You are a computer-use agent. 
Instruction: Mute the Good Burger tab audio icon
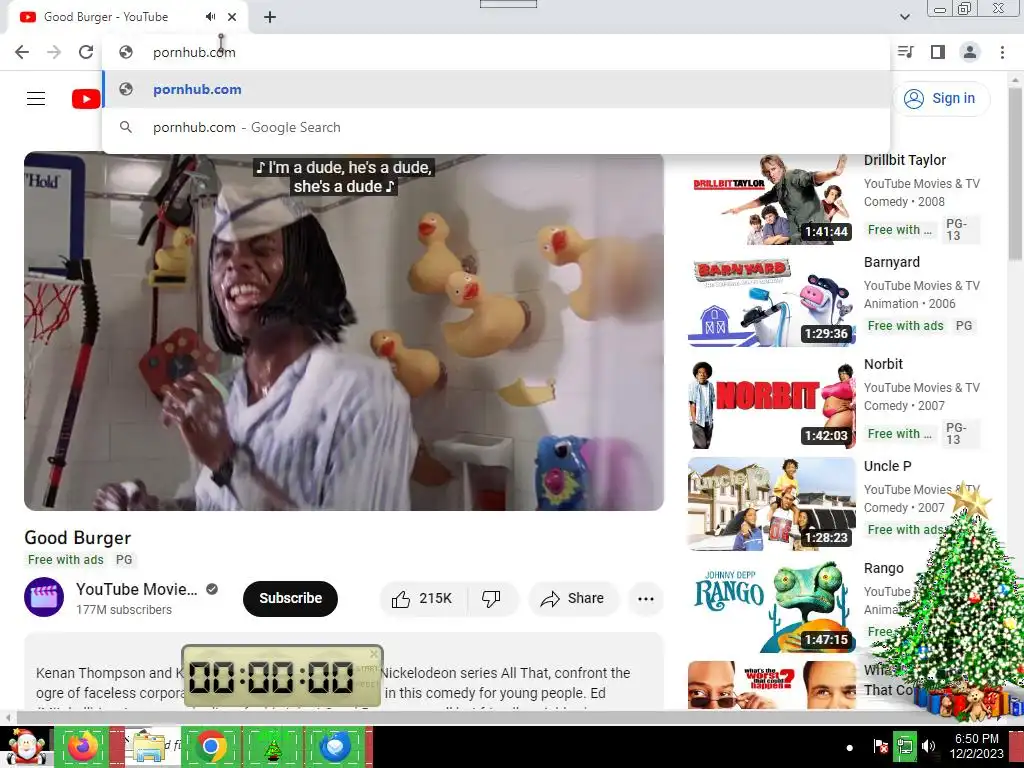click(210, 17)
